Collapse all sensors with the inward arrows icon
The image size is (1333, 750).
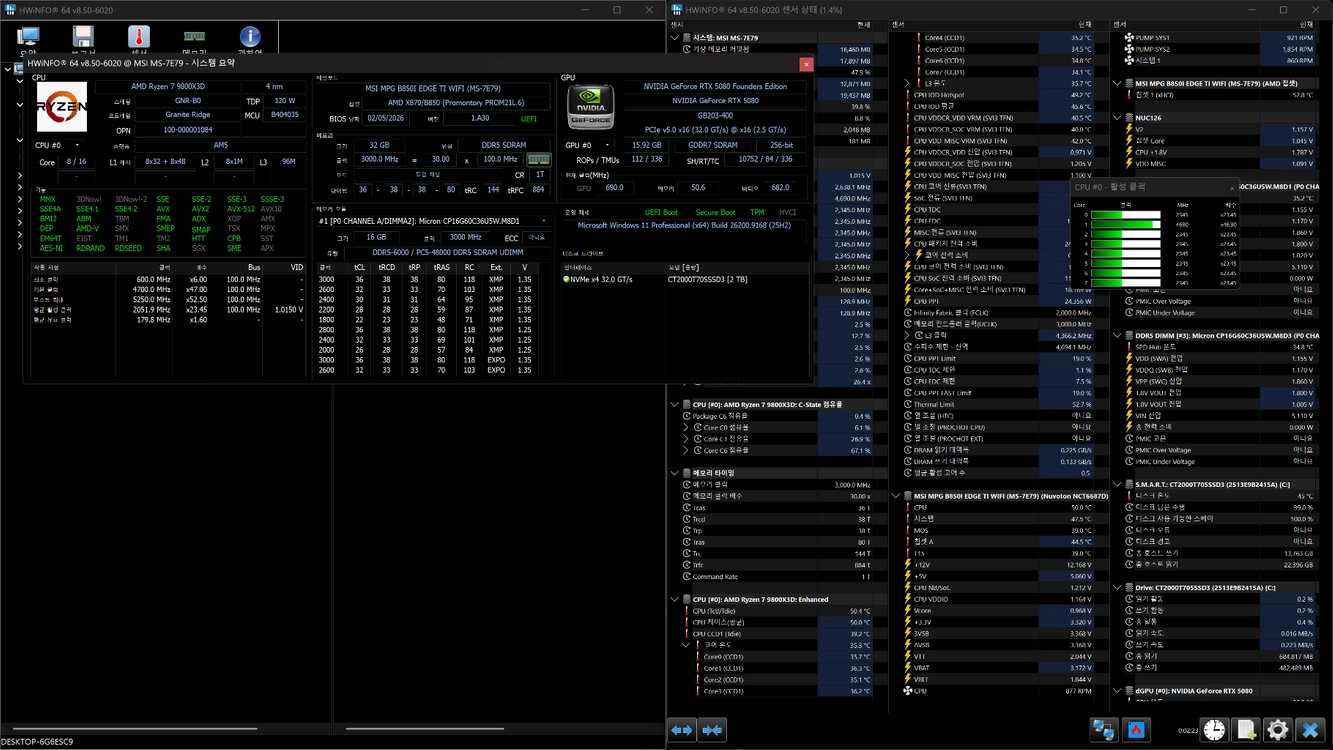click(x=712, y=731)
